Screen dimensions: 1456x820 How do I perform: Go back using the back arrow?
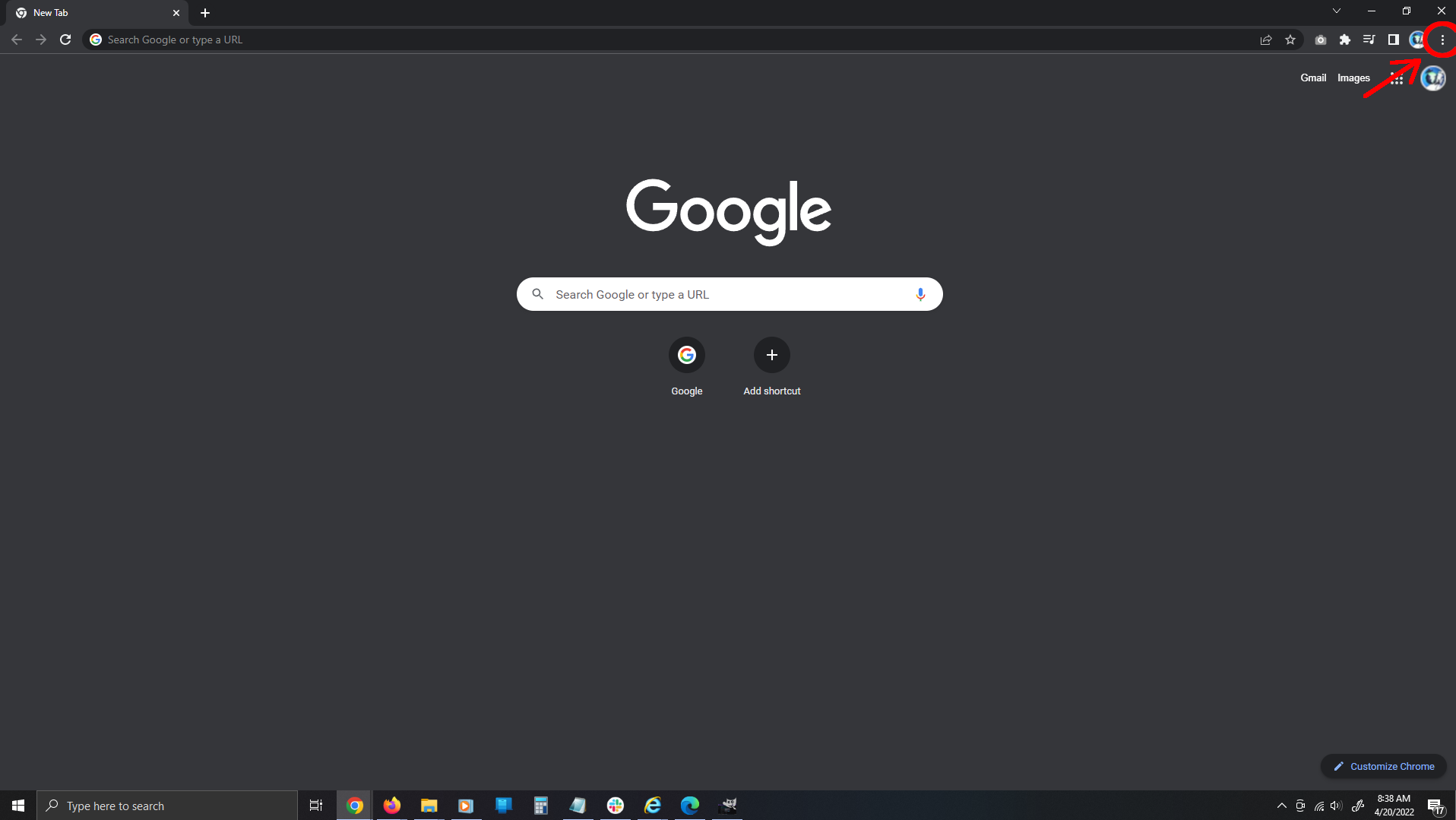(17, 40)
